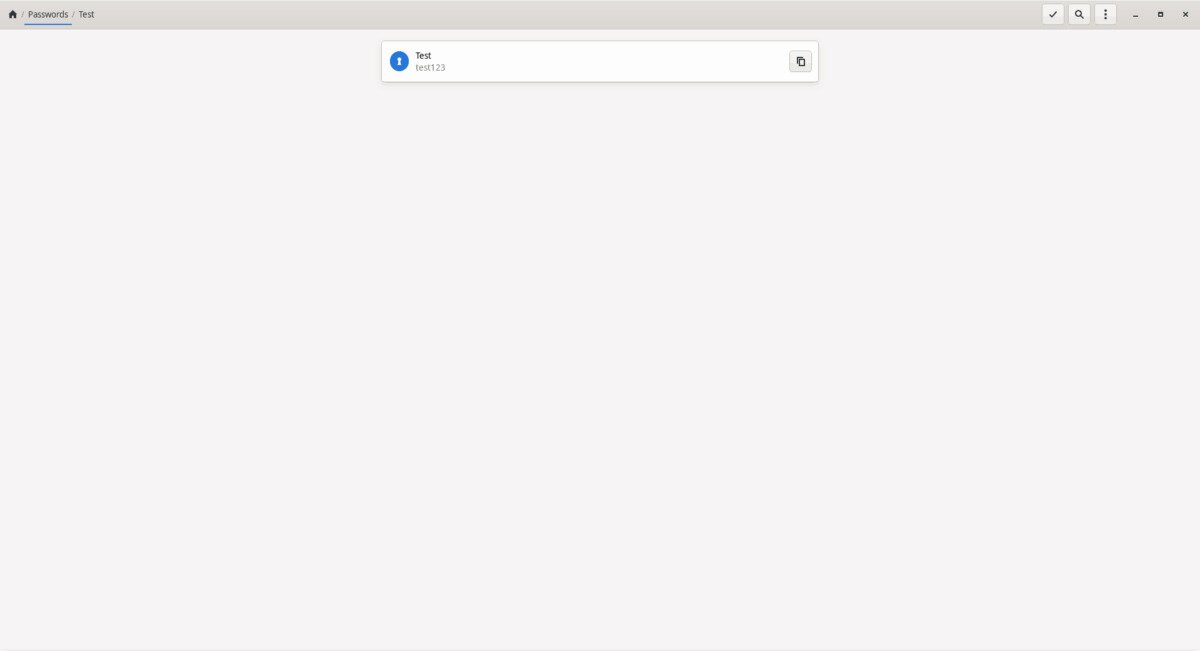The image size is (1200, 651).
Task: Expand the menu via vertical dots button
Action: [1105, 14]
